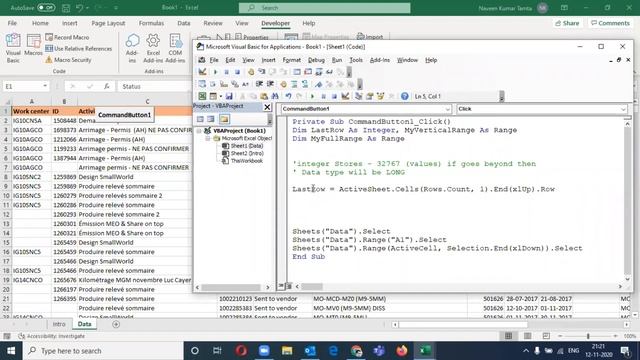Open the Run menu in VBA editor
This screenshot has width=640, height=360.
click(337, 60)
